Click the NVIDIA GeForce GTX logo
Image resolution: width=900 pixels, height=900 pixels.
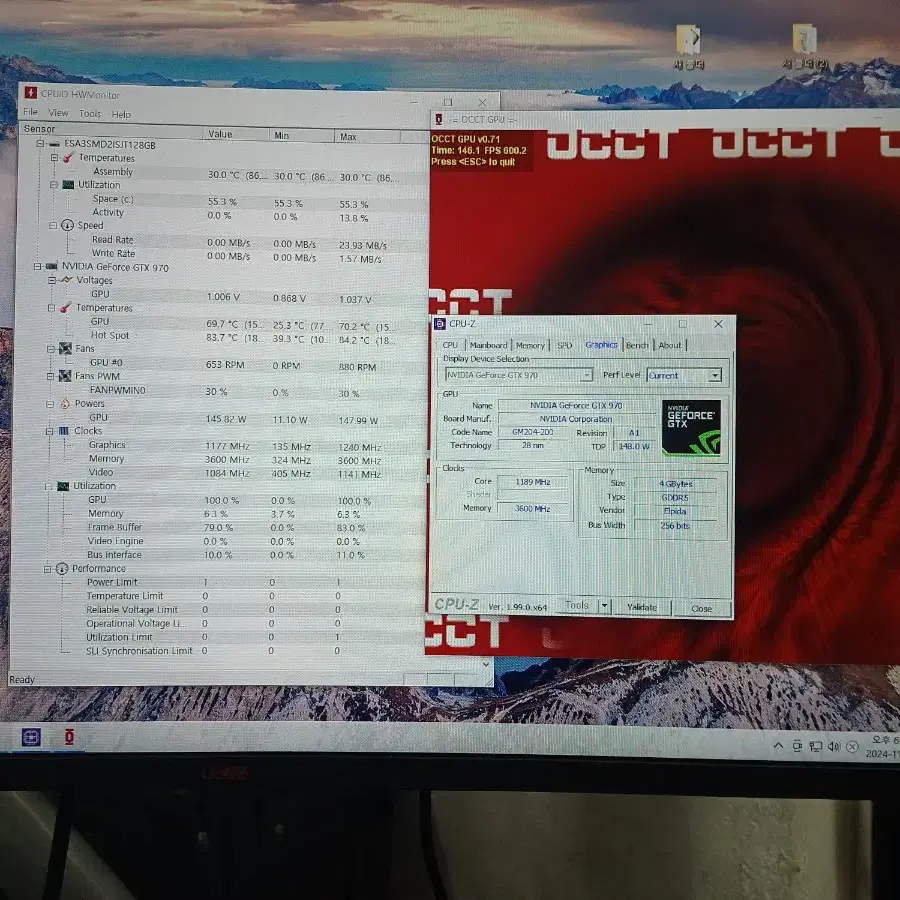click(x=691, y=428)
